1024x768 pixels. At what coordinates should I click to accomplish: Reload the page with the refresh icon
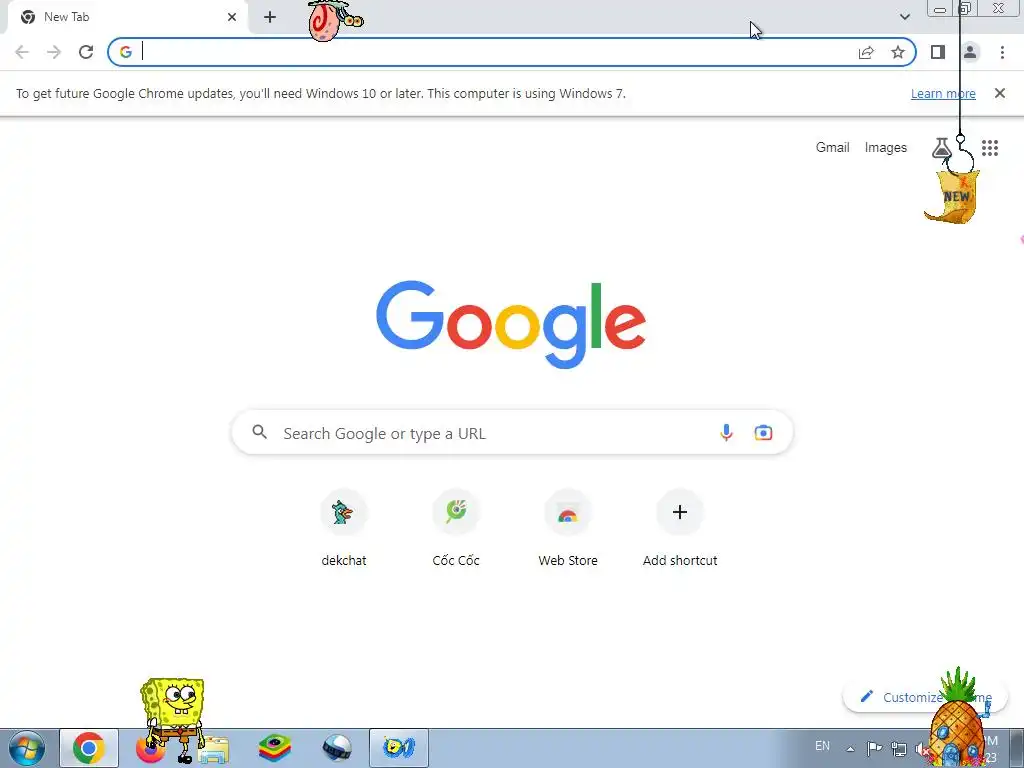86,52
